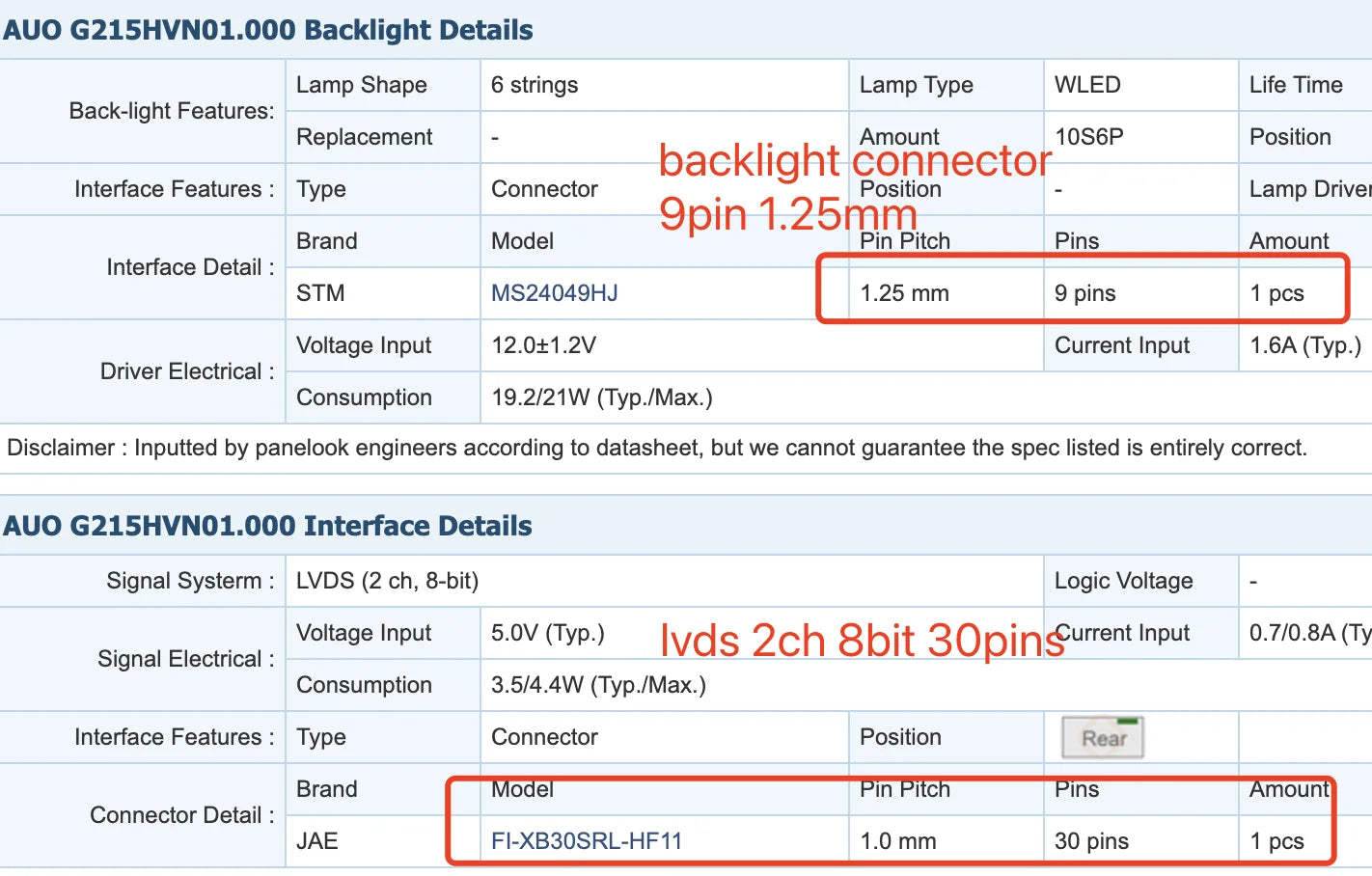Select the '19.2/21W (Typ./Max.)' value
The image size is (1372, 876).
point(602,397)
